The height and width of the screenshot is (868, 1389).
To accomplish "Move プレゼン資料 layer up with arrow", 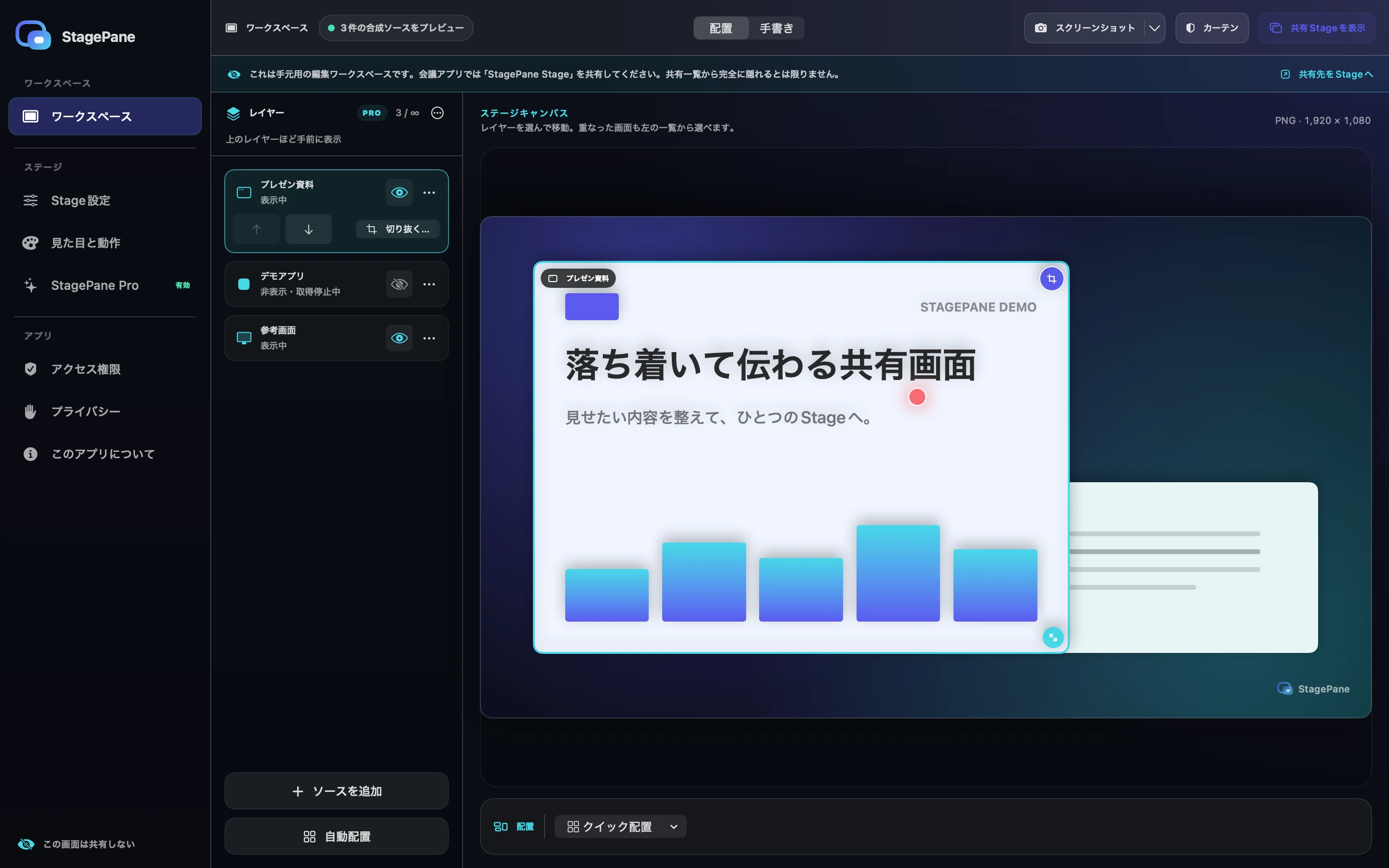I will [257, 229].
